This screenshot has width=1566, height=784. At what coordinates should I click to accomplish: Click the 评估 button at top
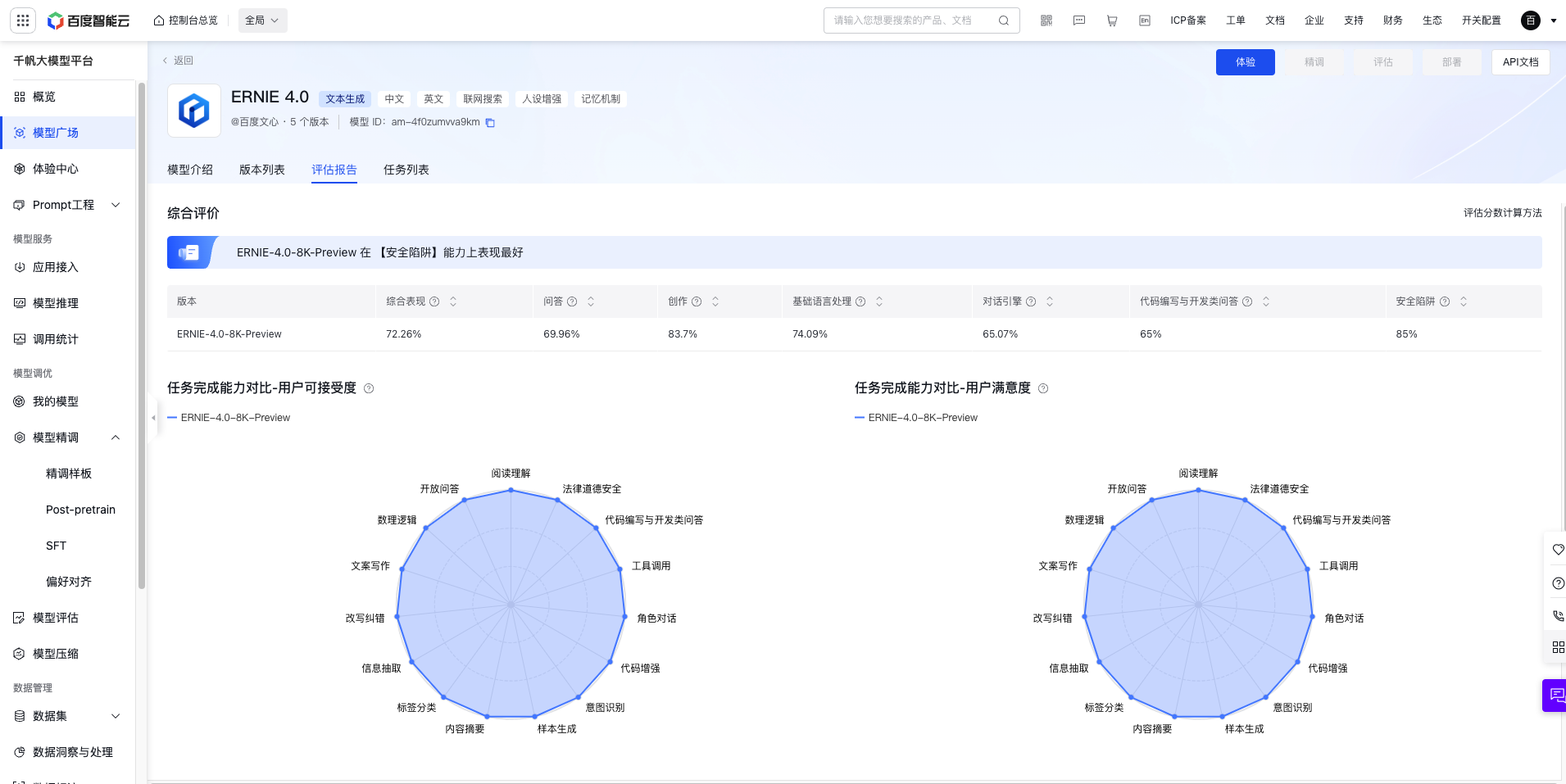tap(1383, 62)
